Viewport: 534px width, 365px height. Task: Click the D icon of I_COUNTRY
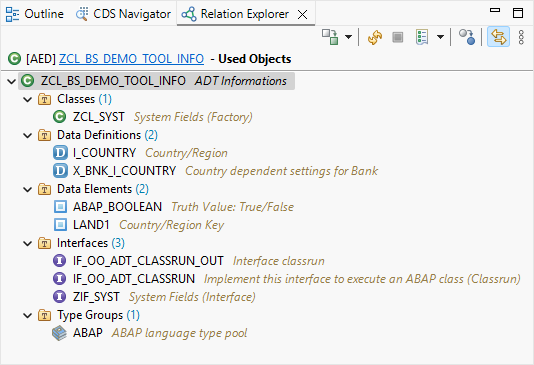point(60,153)
